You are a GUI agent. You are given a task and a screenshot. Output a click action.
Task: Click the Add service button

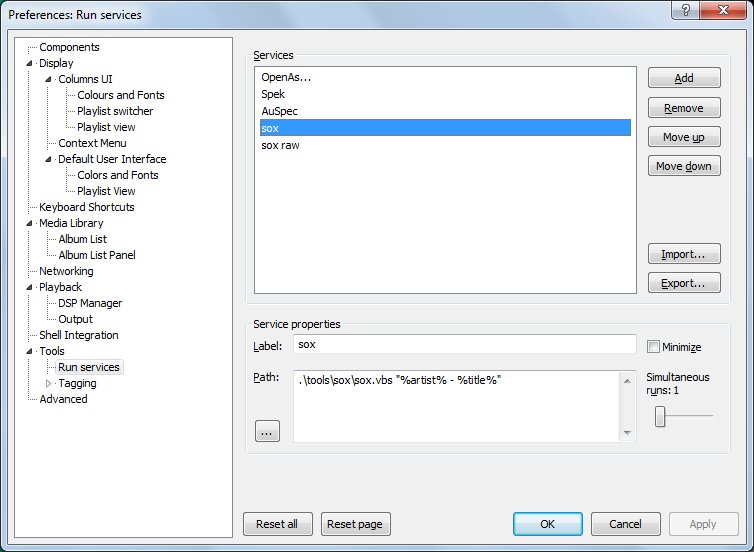coord(684,78)
